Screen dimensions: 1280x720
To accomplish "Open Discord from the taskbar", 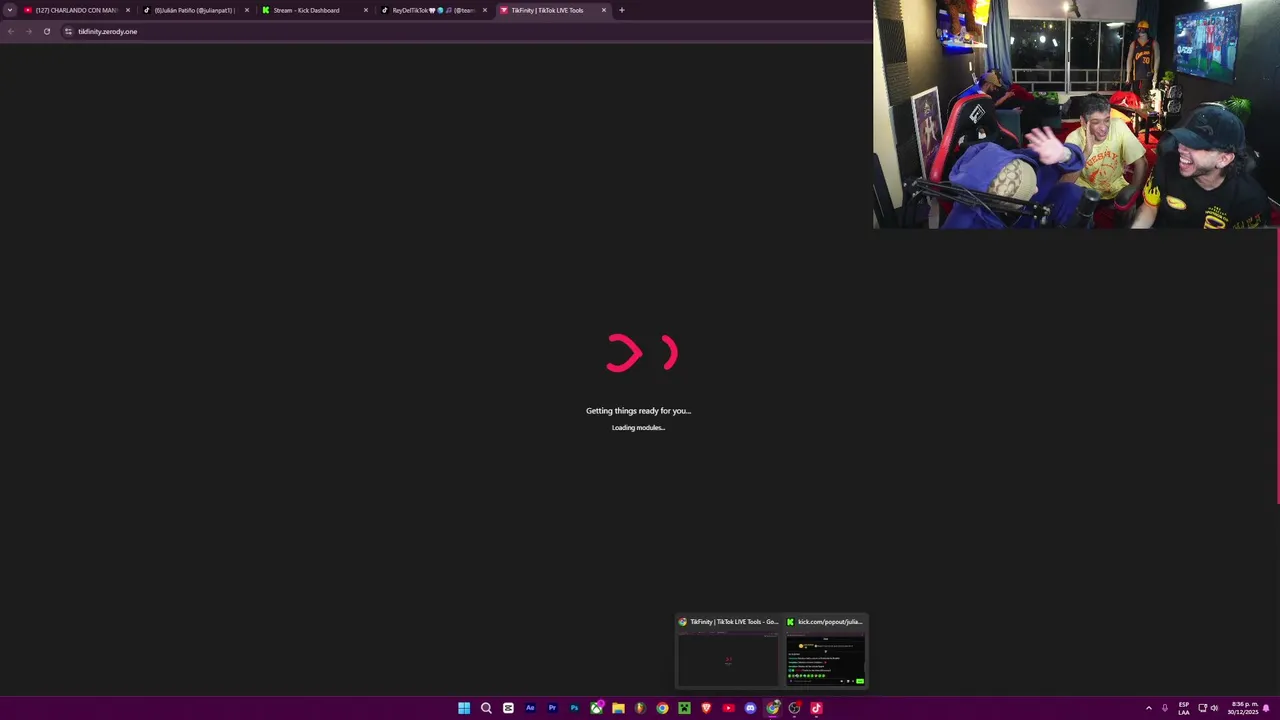I will point(750,708).
